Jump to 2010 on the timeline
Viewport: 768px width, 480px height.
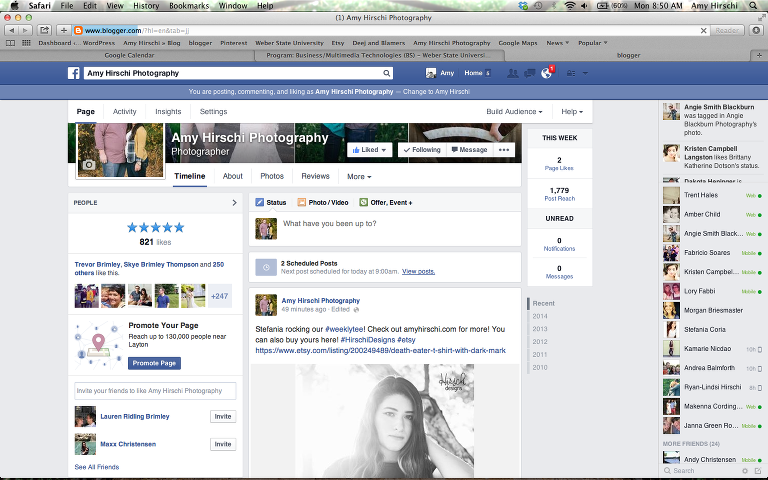tap(540, 367)
